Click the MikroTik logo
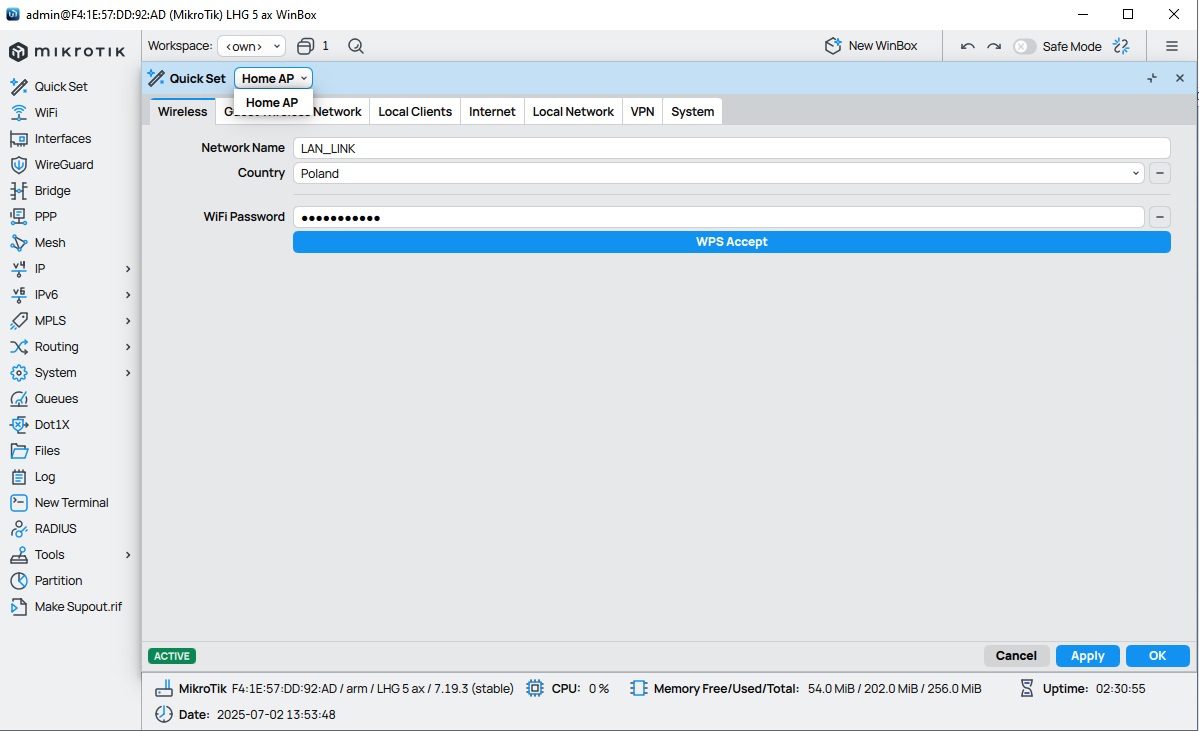 (x=67, y=51)
